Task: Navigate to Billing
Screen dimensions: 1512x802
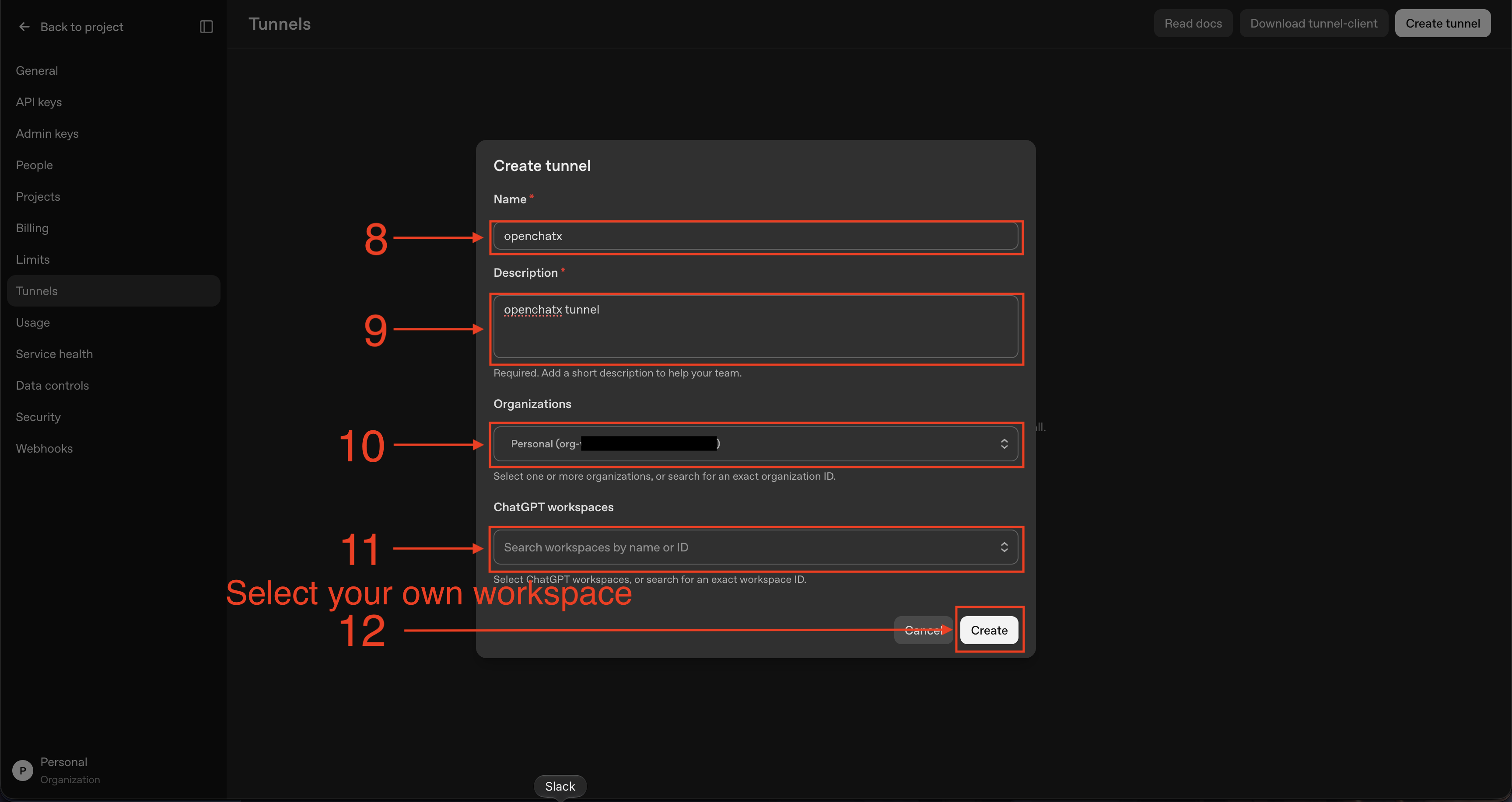Action: point(32,228)
